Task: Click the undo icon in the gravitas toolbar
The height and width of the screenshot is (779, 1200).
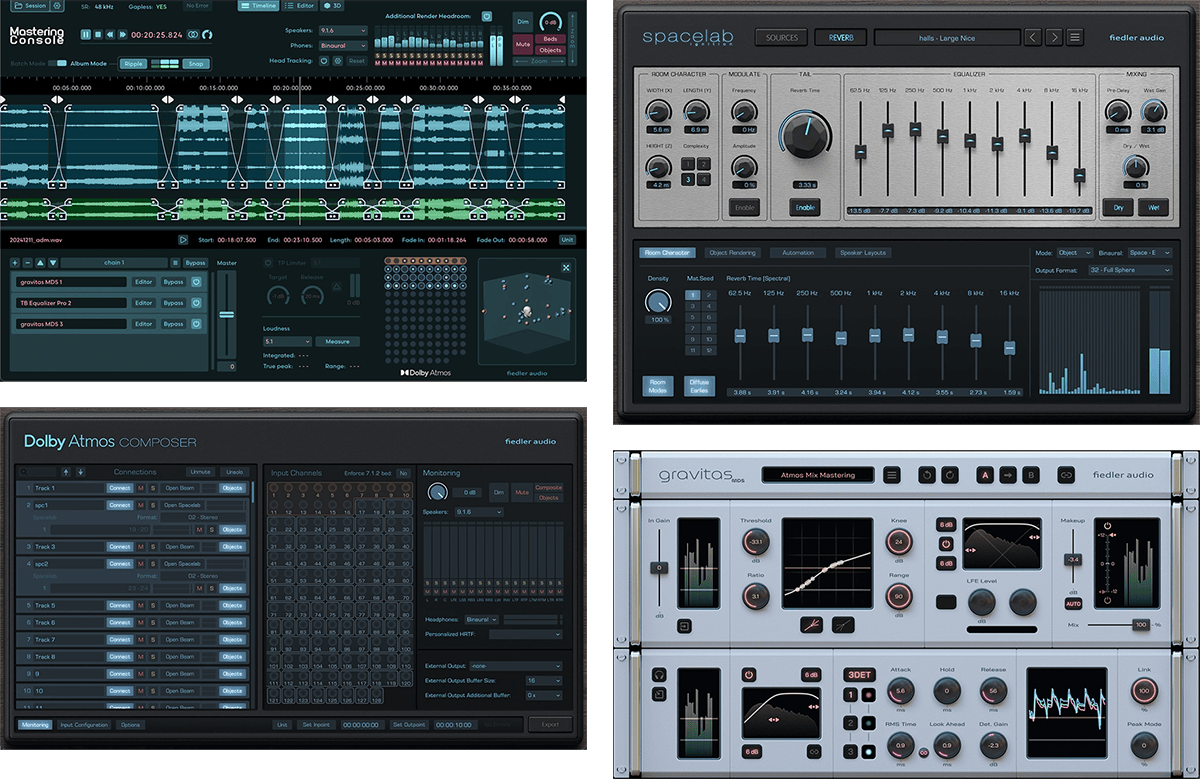Action: (926, 475)
